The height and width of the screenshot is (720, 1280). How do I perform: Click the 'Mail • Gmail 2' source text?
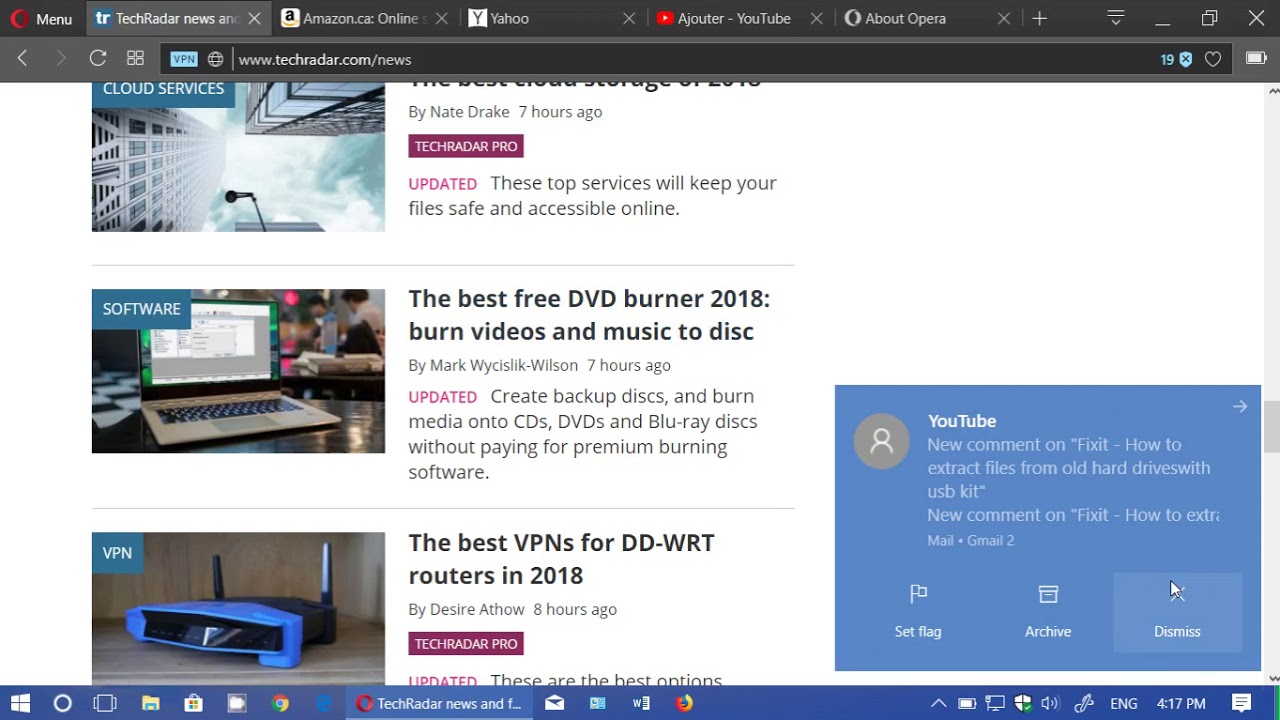click(x=970, y=540)
